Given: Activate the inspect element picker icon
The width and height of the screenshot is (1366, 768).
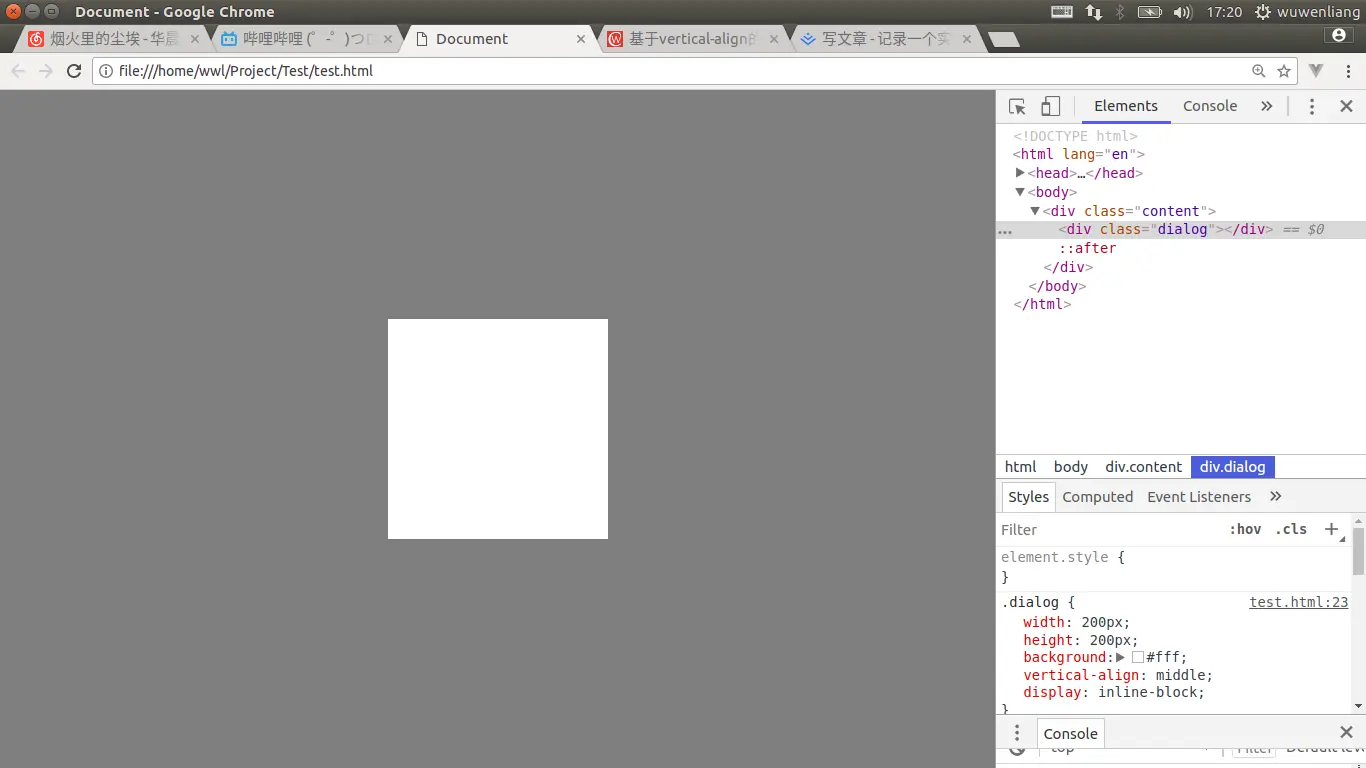Looking at the screenshot, I should coord(1017,106).
